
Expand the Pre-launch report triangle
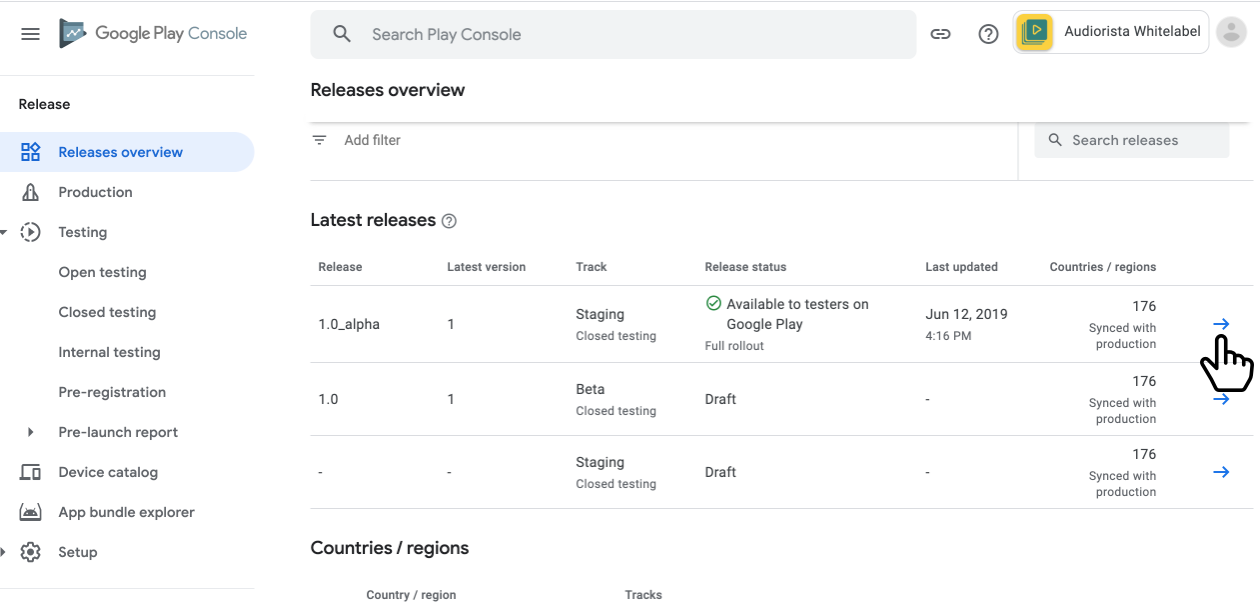coord(30,432)
